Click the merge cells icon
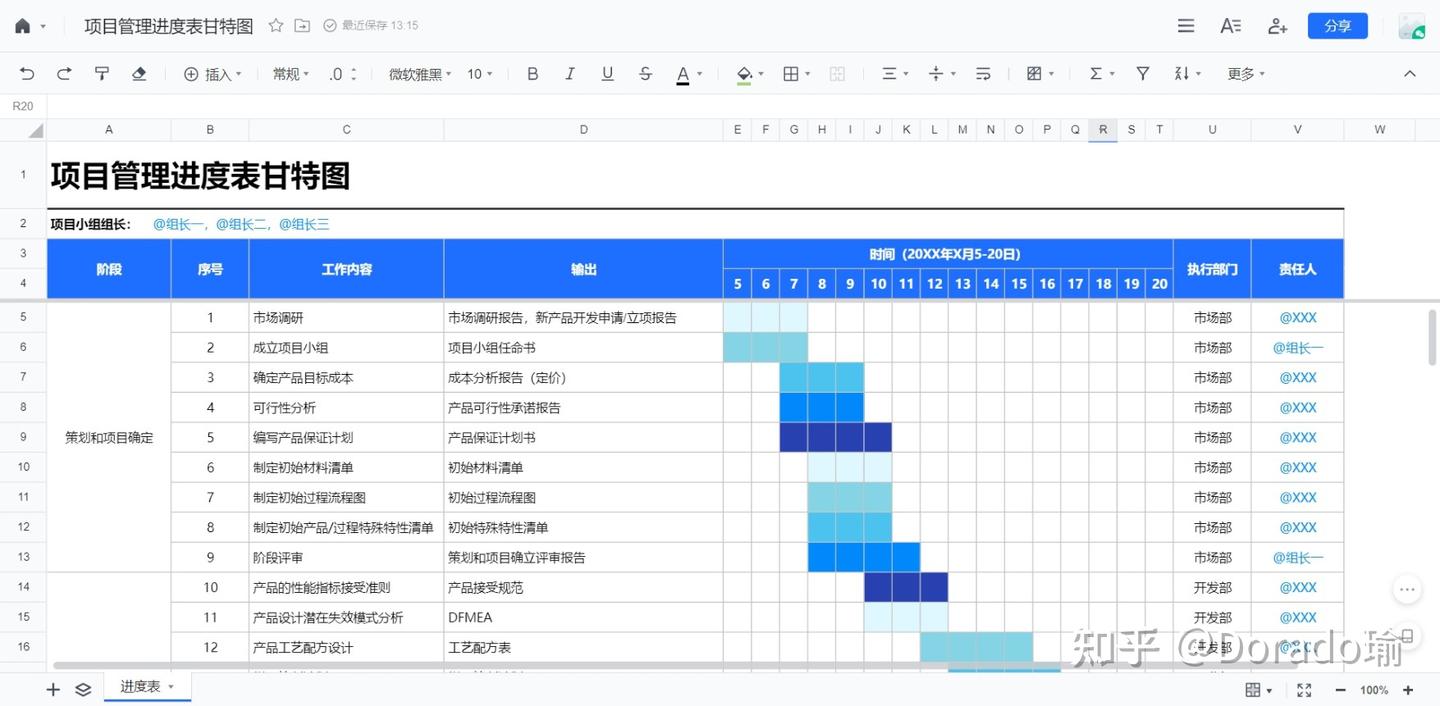The width and height of the screenshot is (1440, 706). click(x=838, y=74)
